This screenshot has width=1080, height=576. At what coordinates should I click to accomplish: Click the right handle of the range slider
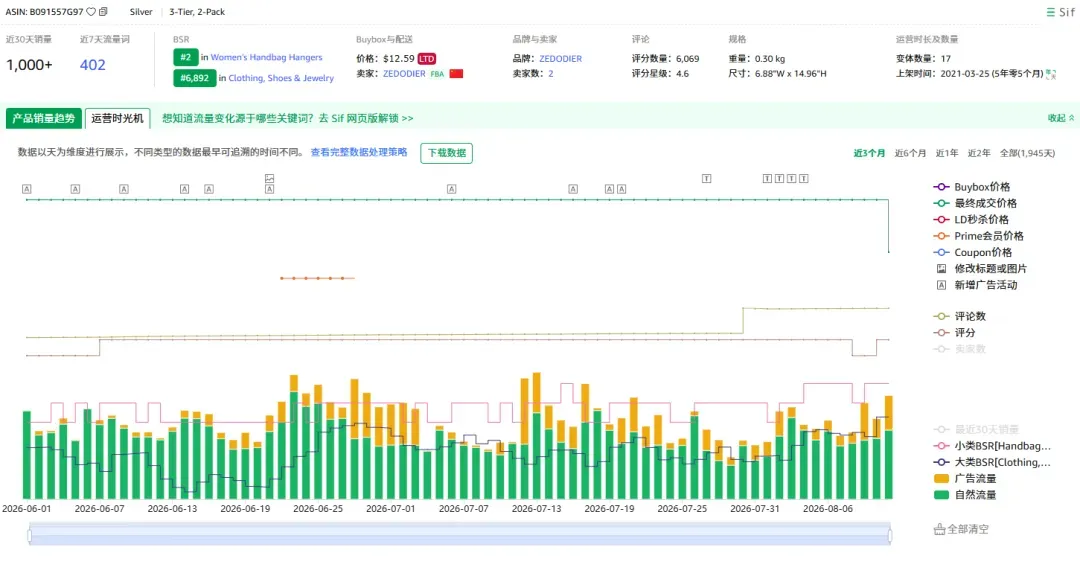click(890, 535)
